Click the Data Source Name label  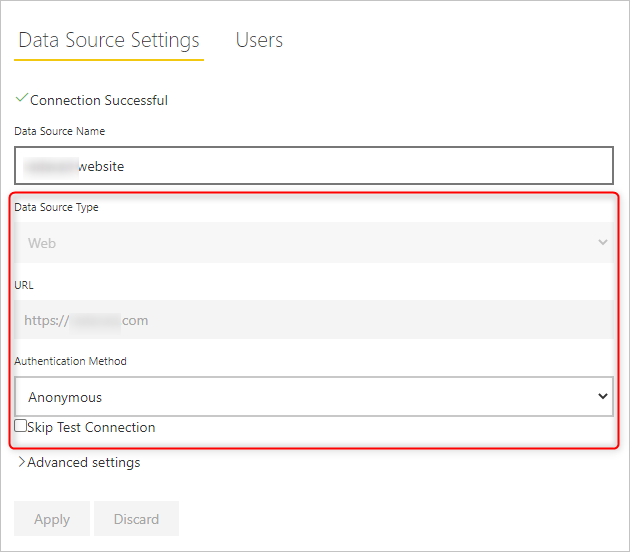(x=59, y=131)
